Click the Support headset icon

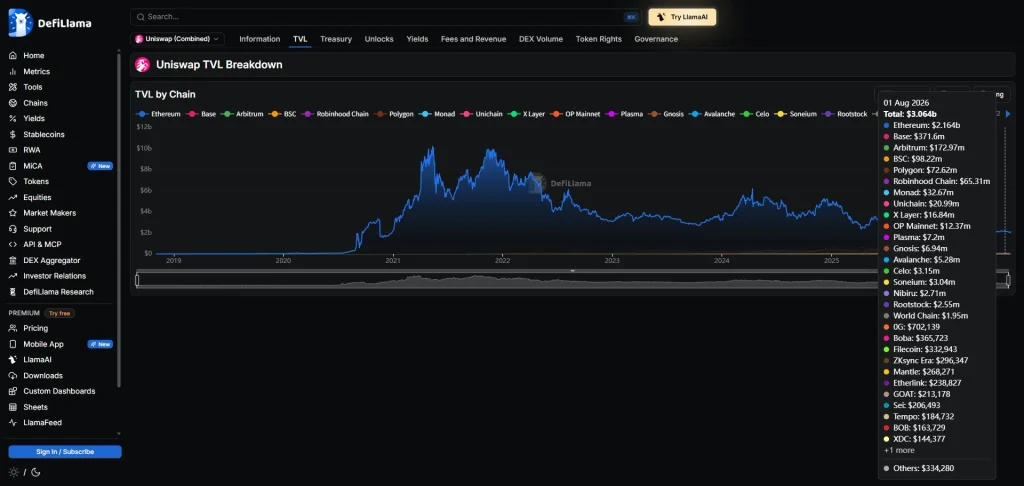[x=12, y=229]
